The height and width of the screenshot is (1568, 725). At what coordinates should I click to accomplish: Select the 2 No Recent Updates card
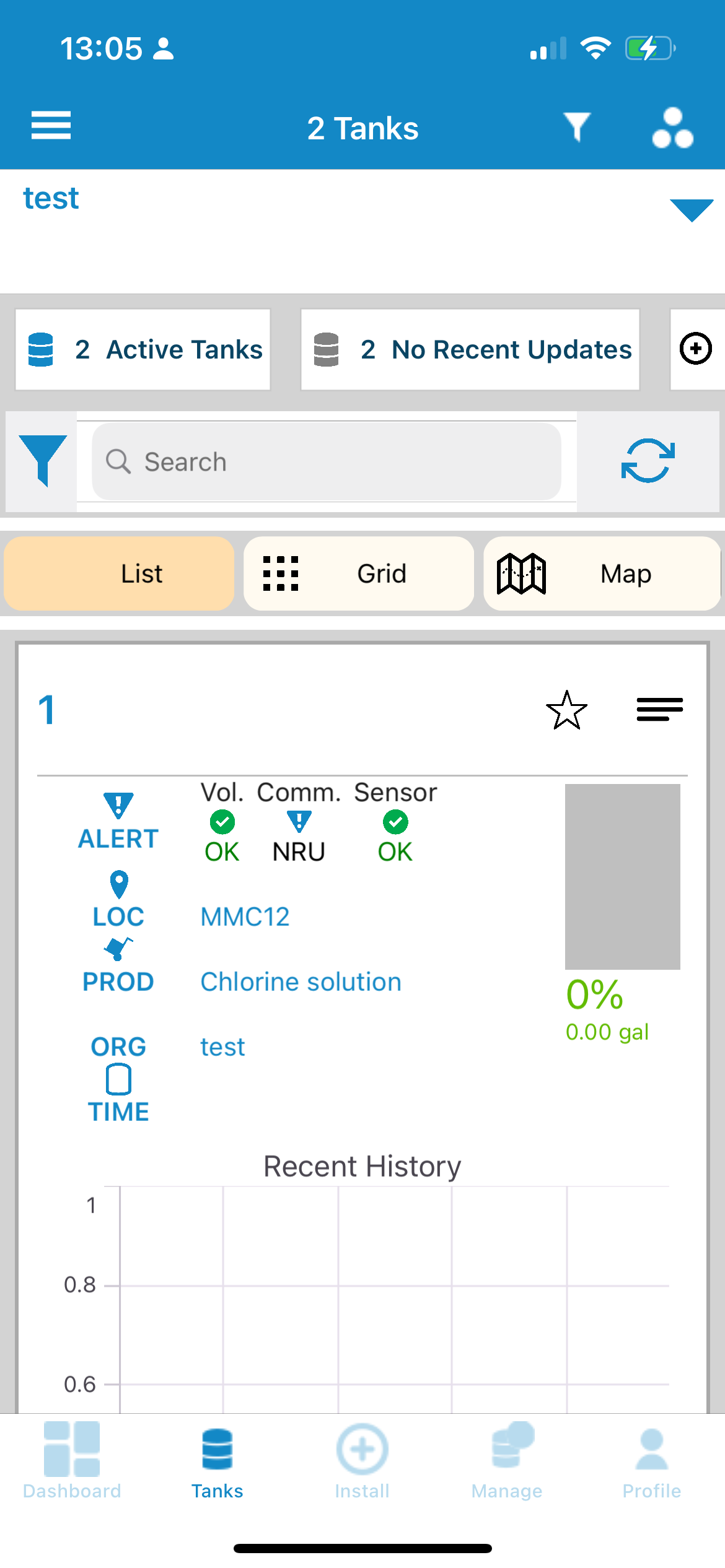coord(470,349)
